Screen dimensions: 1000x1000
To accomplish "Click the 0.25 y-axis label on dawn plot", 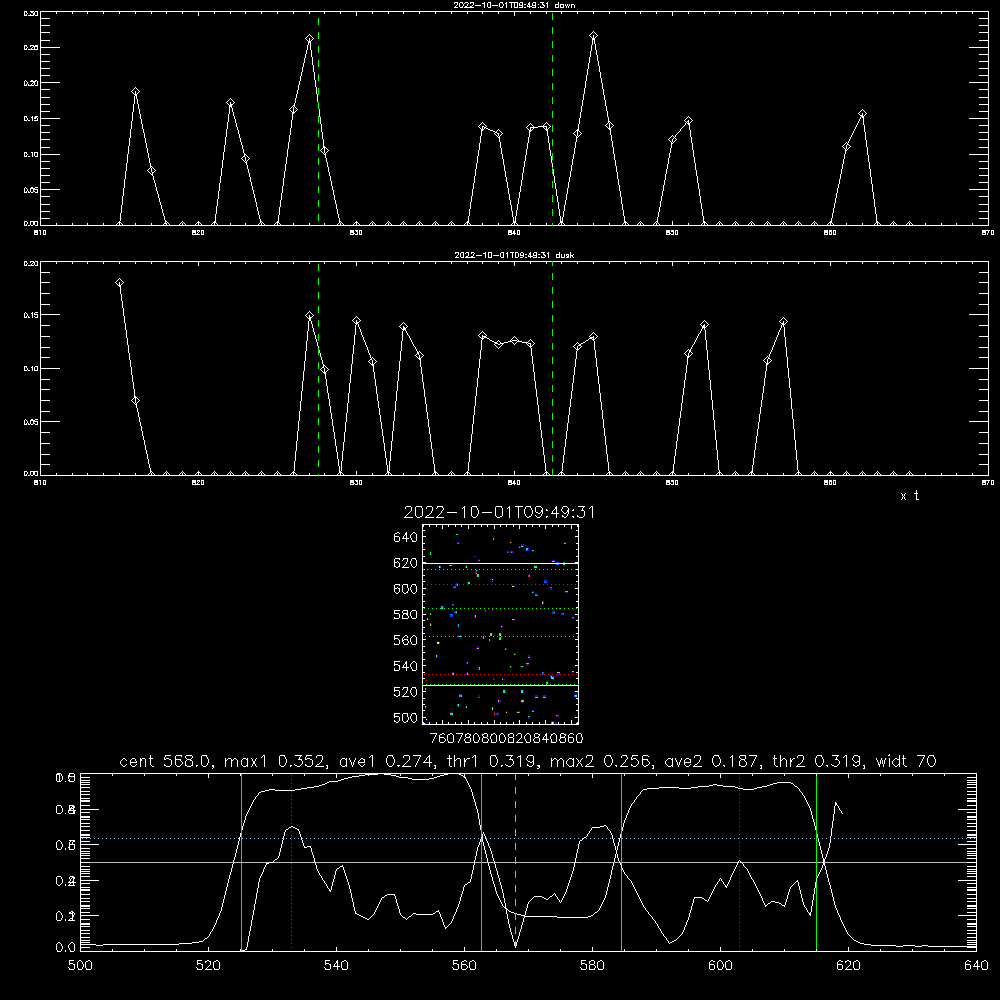I will pos(31,48).
